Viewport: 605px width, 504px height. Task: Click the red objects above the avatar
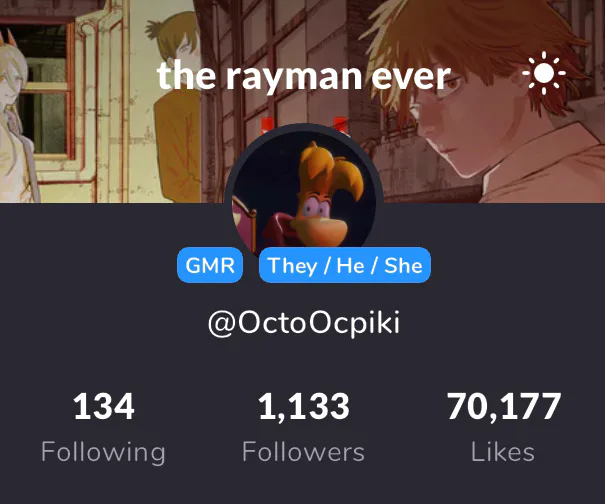coord(305,126)
